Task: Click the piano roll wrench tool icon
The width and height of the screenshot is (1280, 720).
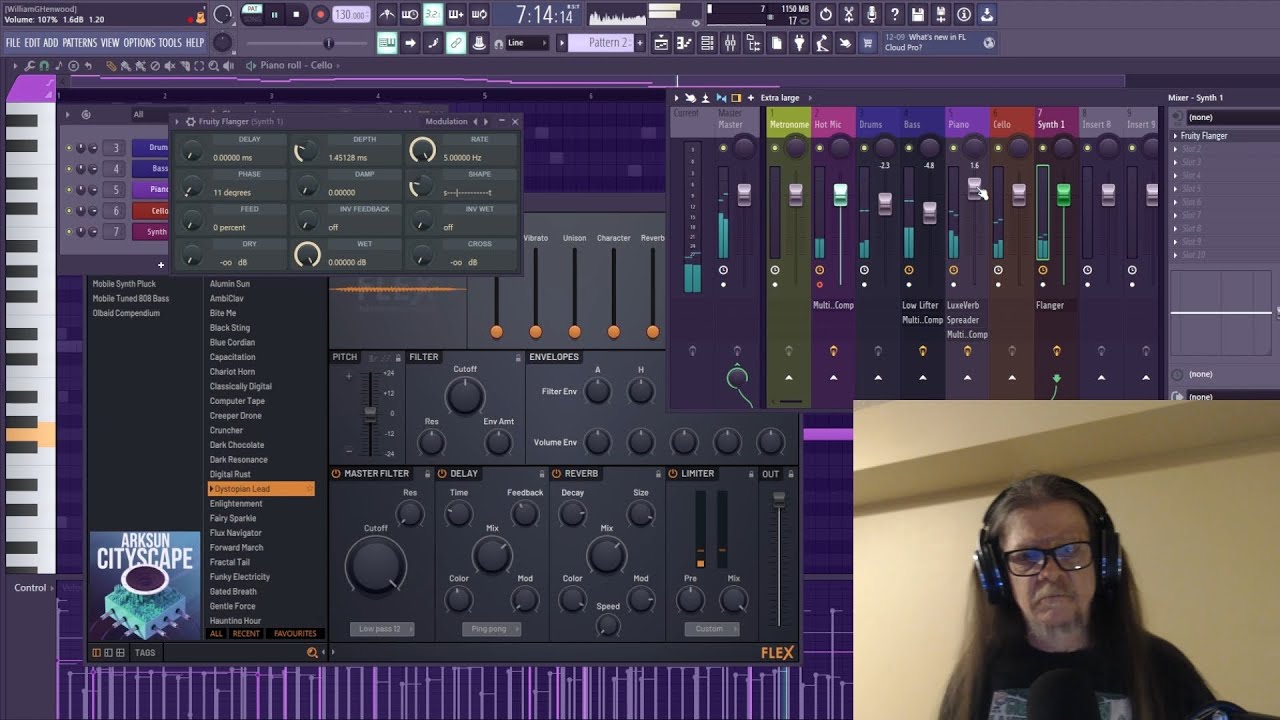Action: click(30, 66)
